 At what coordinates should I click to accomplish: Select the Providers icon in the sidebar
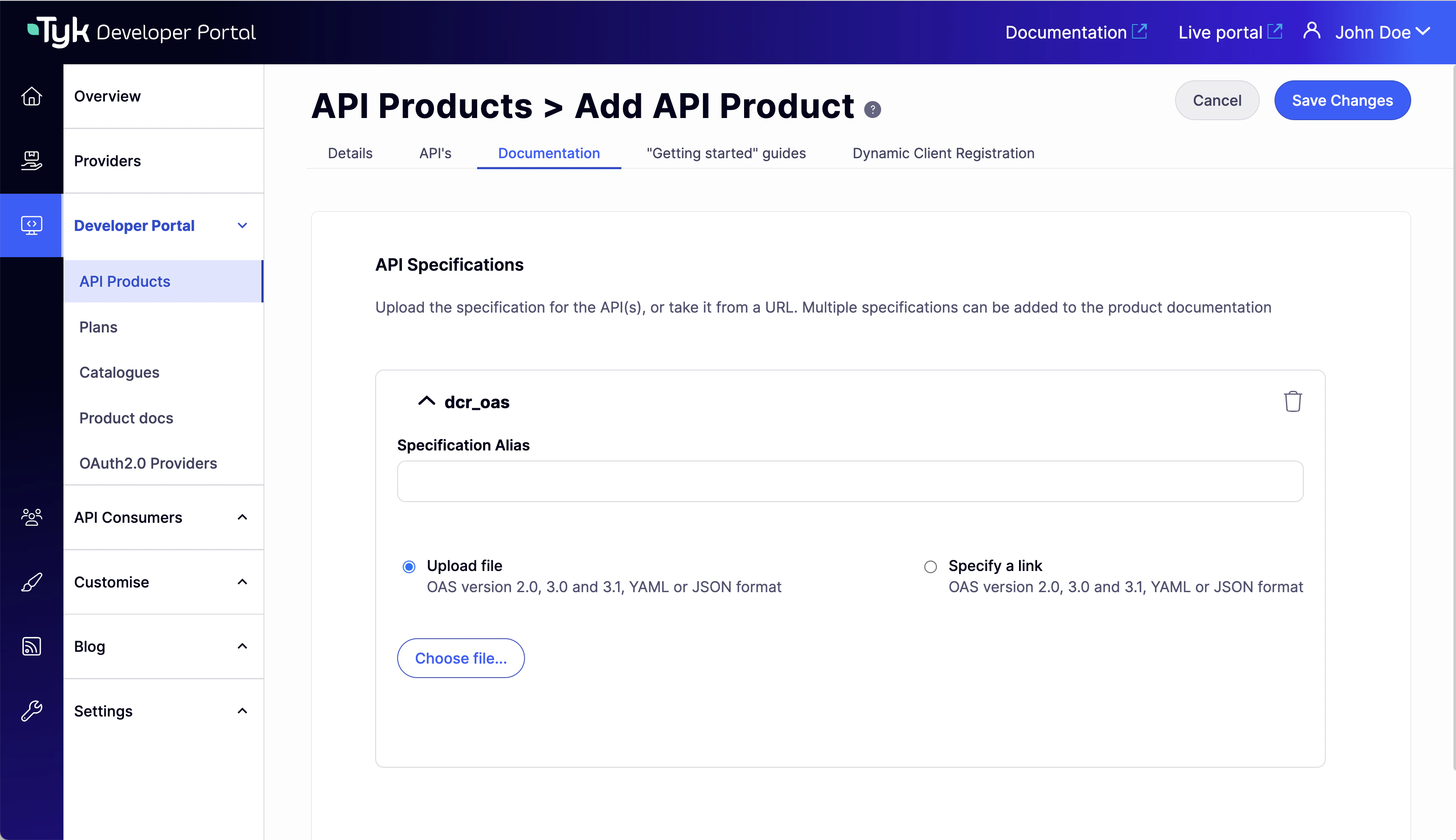[x=32, y=161]
